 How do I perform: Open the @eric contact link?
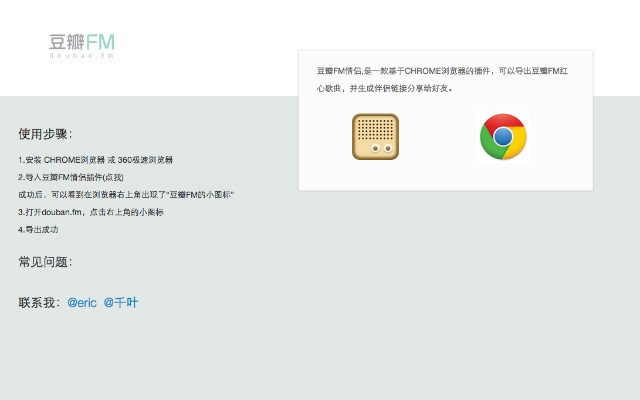pyautogui.click(x=82, y=303)
